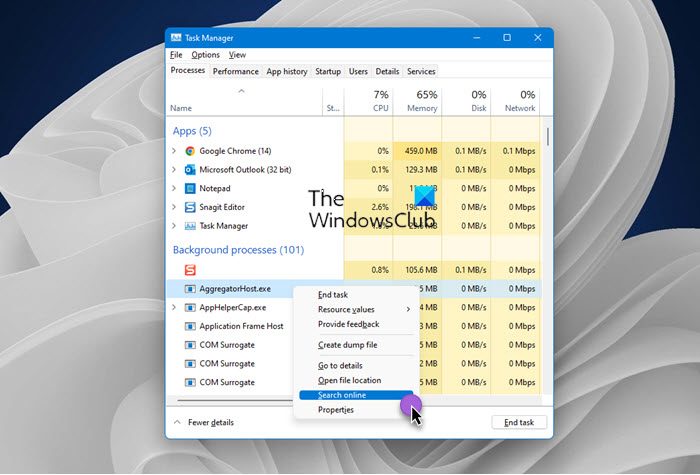Click the Task Manager row icon

(190, 226)
